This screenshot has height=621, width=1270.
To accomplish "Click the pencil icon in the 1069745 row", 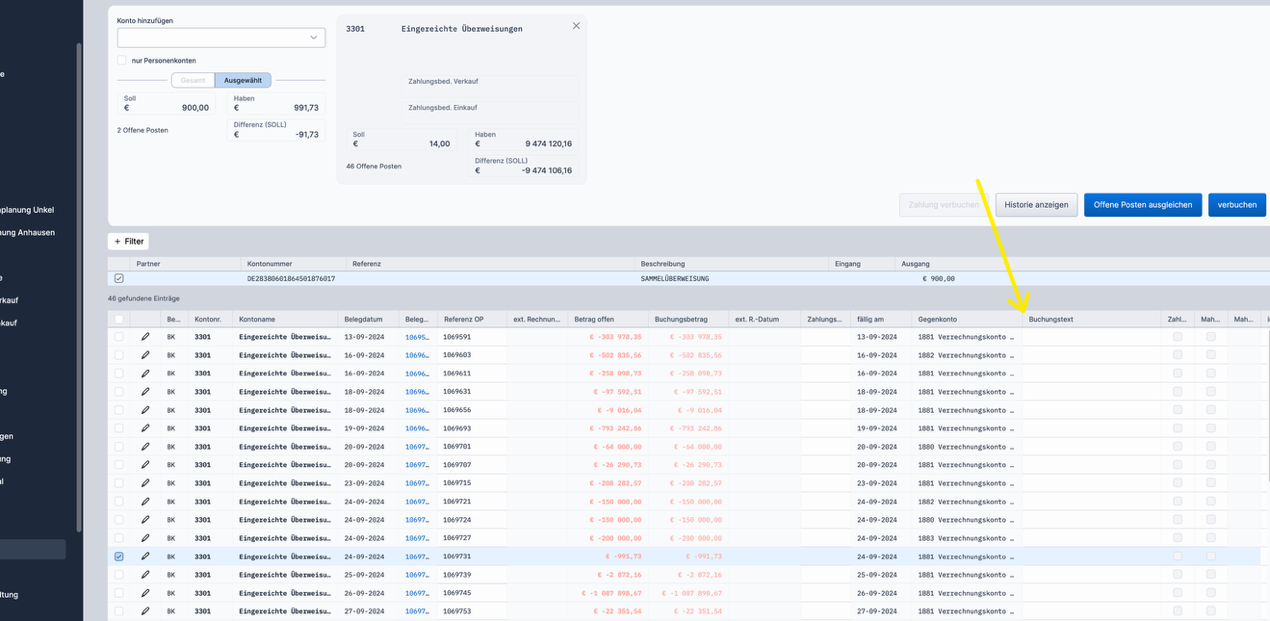I will 145,593.
